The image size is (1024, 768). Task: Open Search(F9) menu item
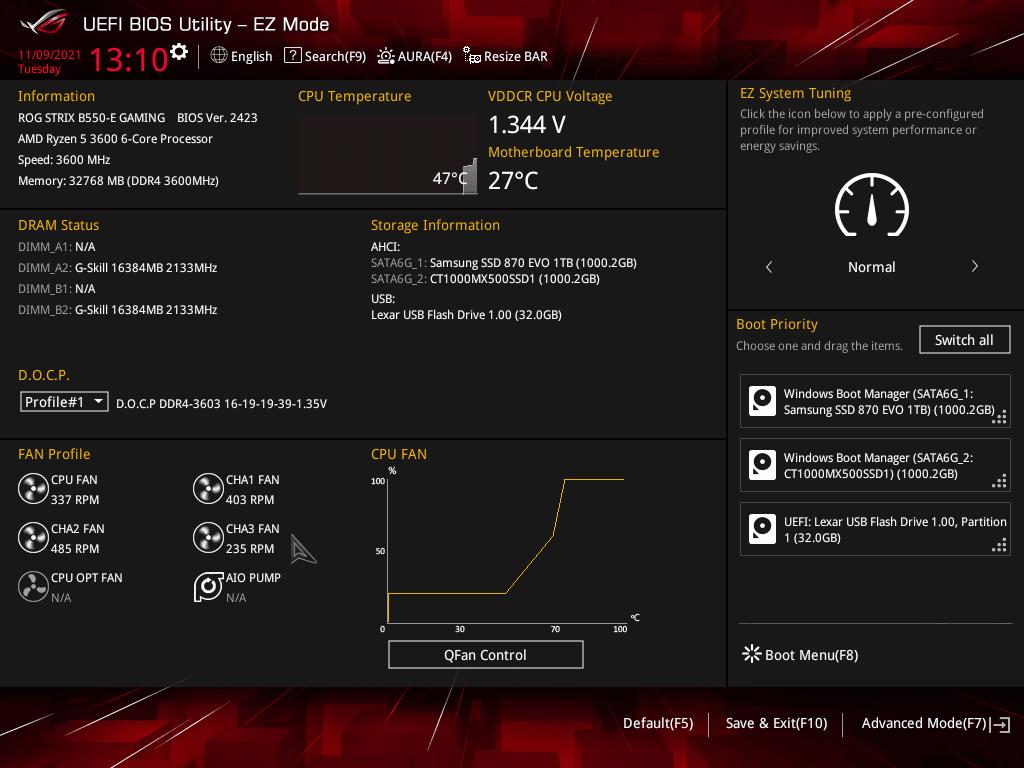pos(325,56)
